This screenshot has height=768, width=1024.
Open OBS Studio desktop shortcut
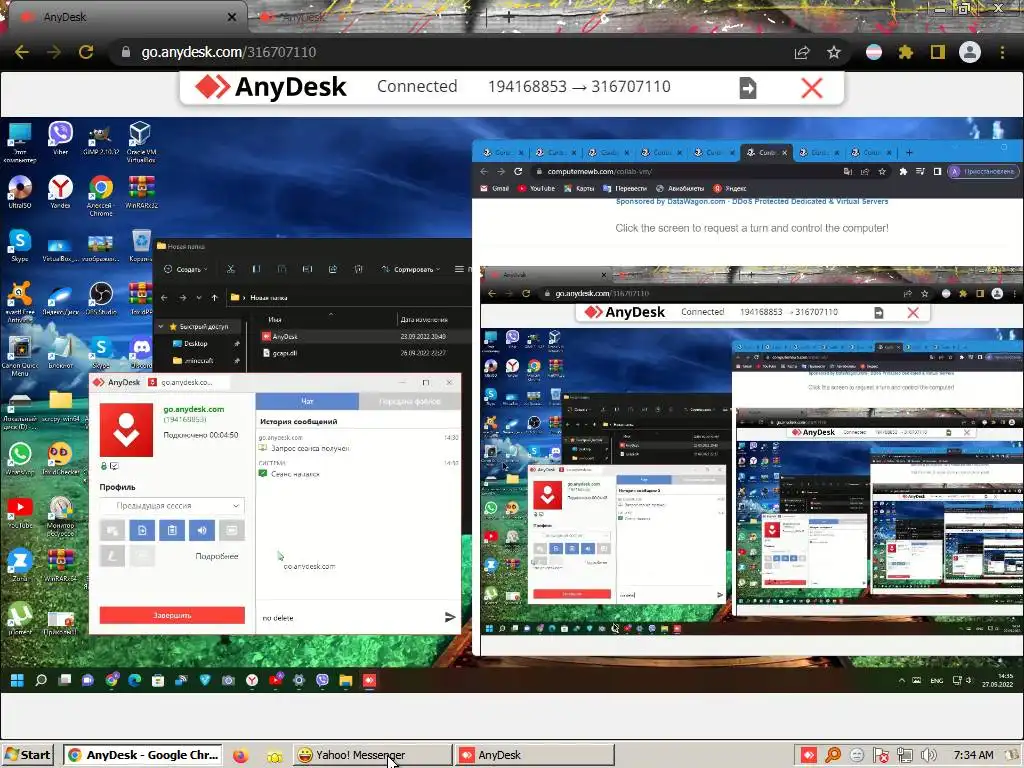101,298
